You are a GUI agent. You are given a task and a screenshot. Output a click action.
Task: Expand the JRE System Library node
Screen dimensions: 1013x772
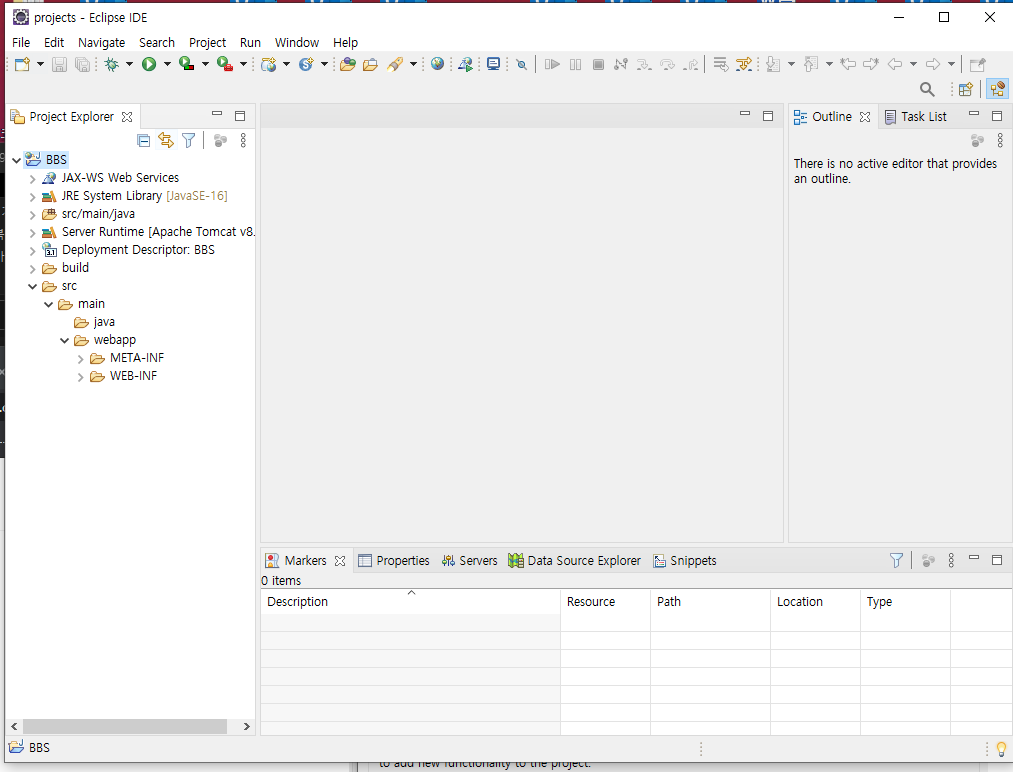click(32, 196)
